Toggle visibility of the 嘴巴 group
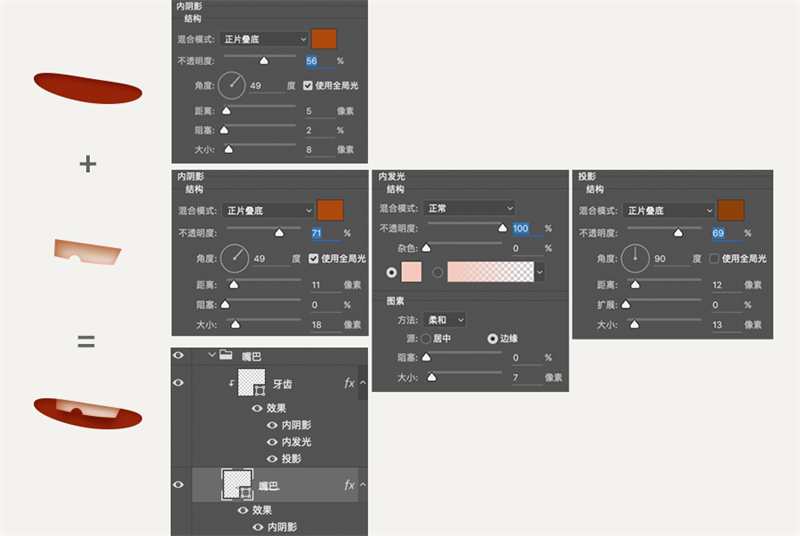The height and width of the screenshot is (536, 800). [178, 355]
